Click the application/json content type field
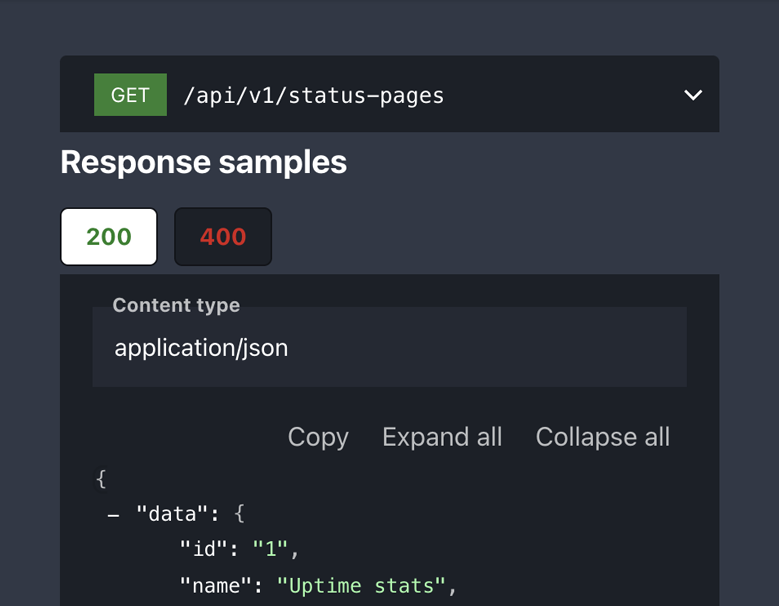 coord(389,348)
